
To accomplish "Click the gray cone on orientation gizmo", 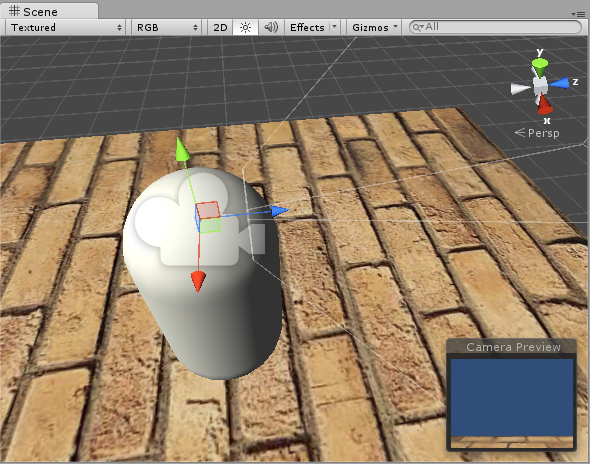I will click(x=521, y=89).
